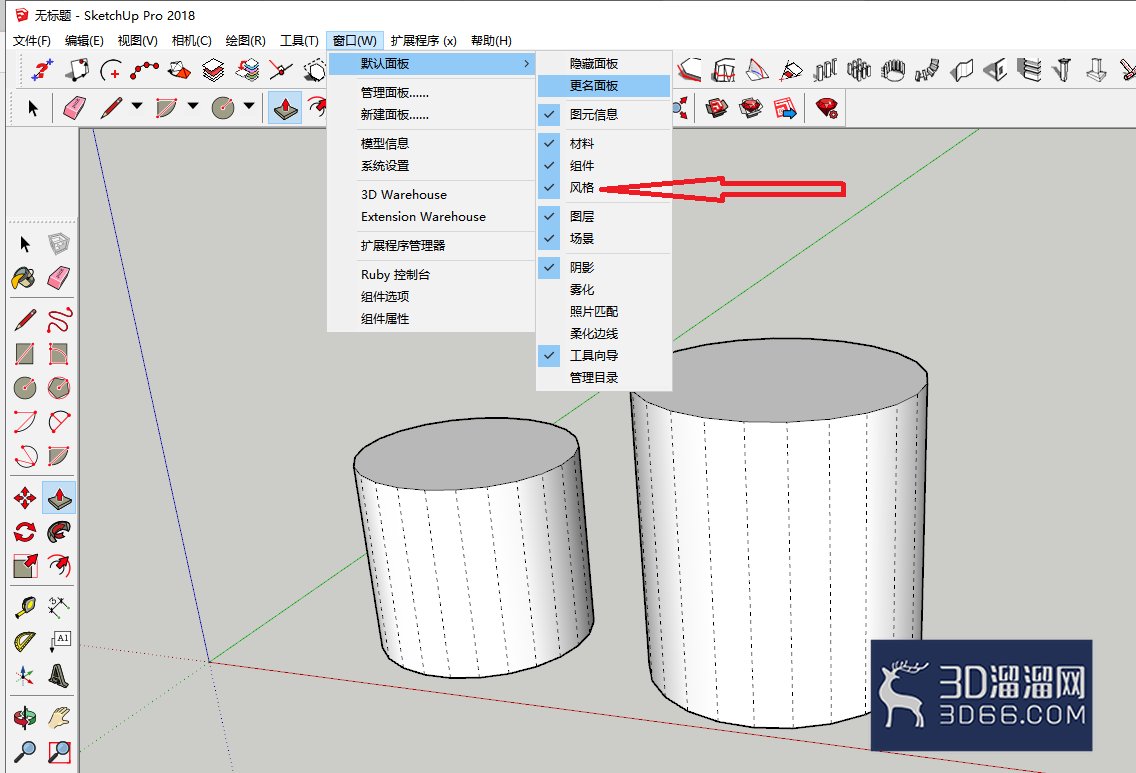Open the 相机(C) menu

(x=191, y=41)
